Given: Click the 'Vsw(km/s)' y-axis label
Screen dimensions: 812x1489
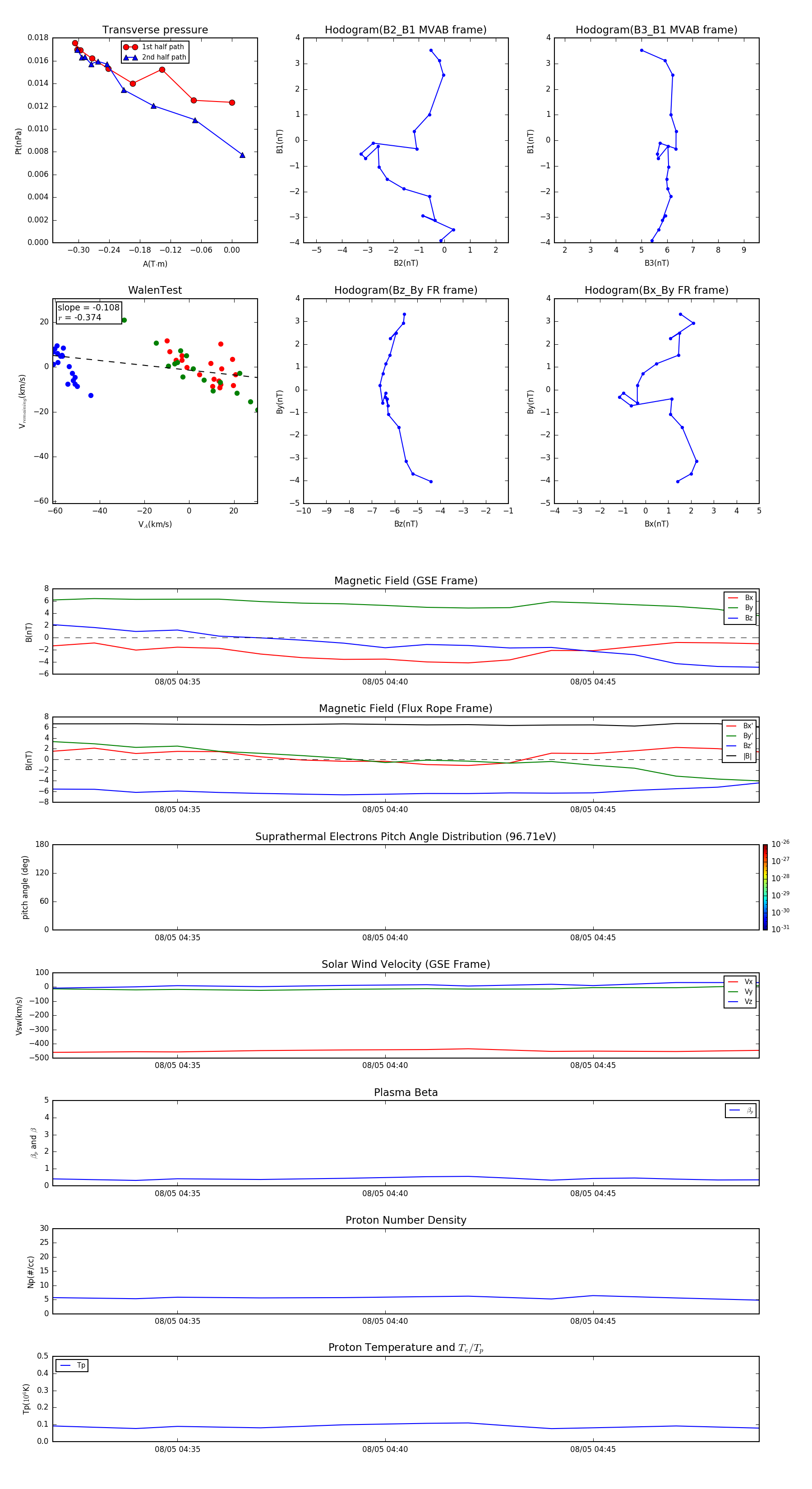Looking at the screenshot, I should click(18, 1016).
